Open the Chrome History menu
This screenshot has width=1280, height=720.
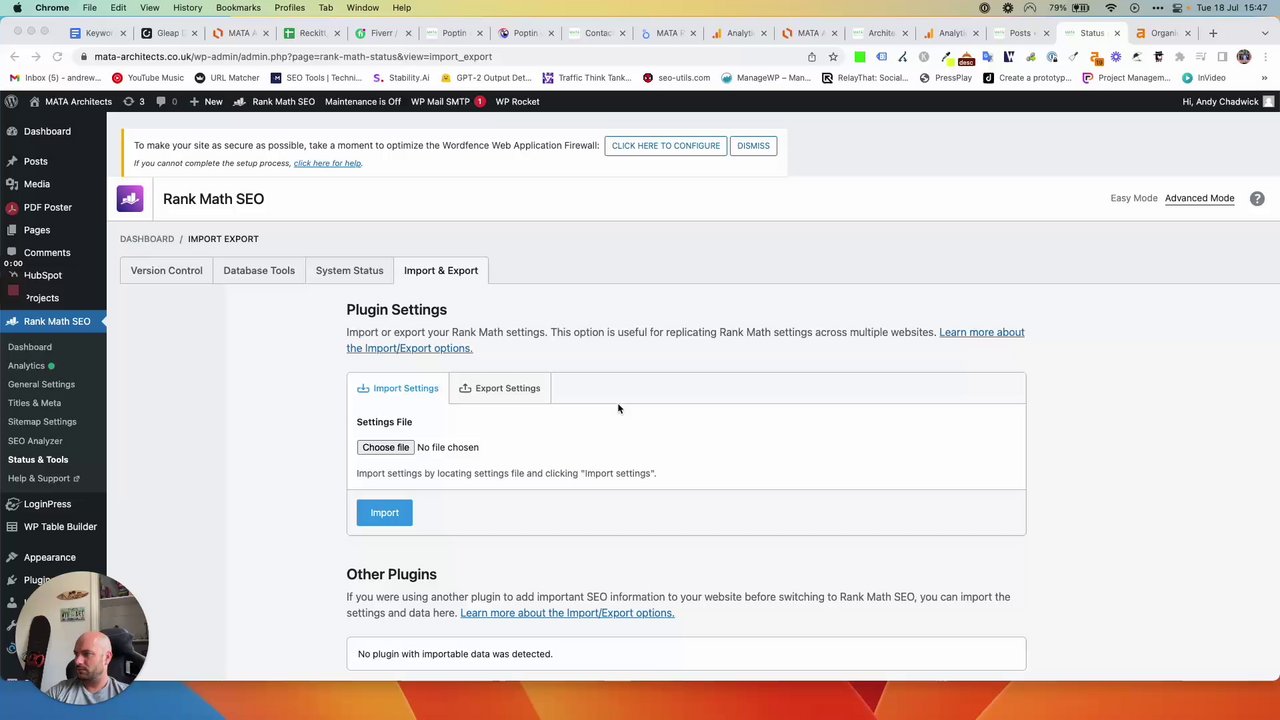(x=187, y=8)
